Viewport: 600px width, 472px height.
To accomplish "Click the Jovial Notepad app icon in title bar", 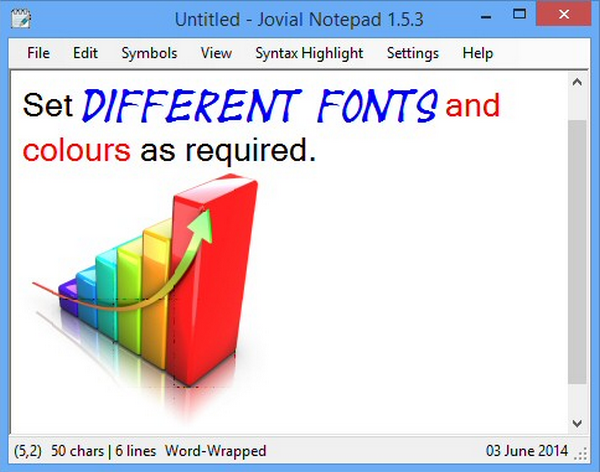I will tap(21, 18).
